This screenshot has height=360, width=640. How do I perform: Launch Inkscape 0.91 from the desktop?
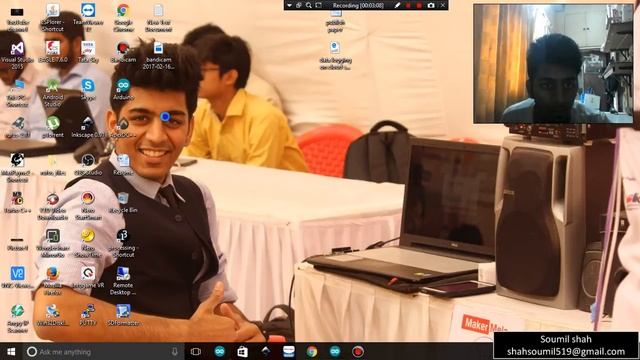[88, 127]
